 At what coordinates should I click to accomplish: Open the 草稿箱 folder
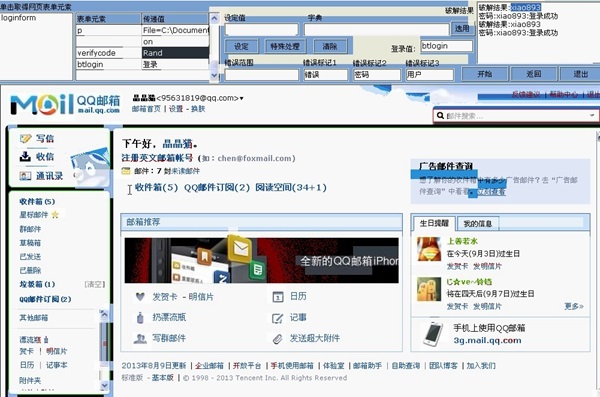[30, 243]
